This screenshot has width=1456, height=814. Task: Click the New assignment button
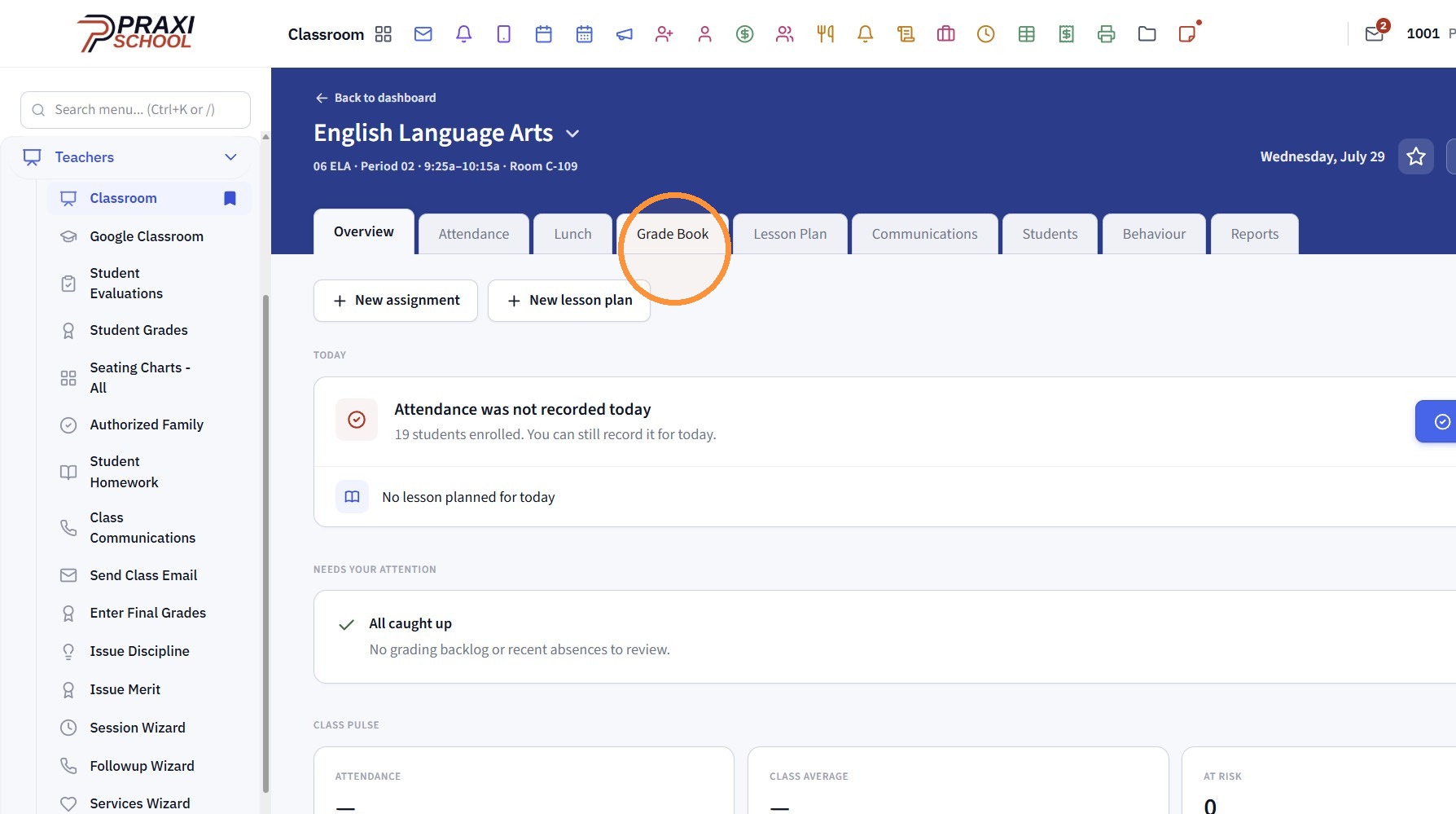coord(396,301)
